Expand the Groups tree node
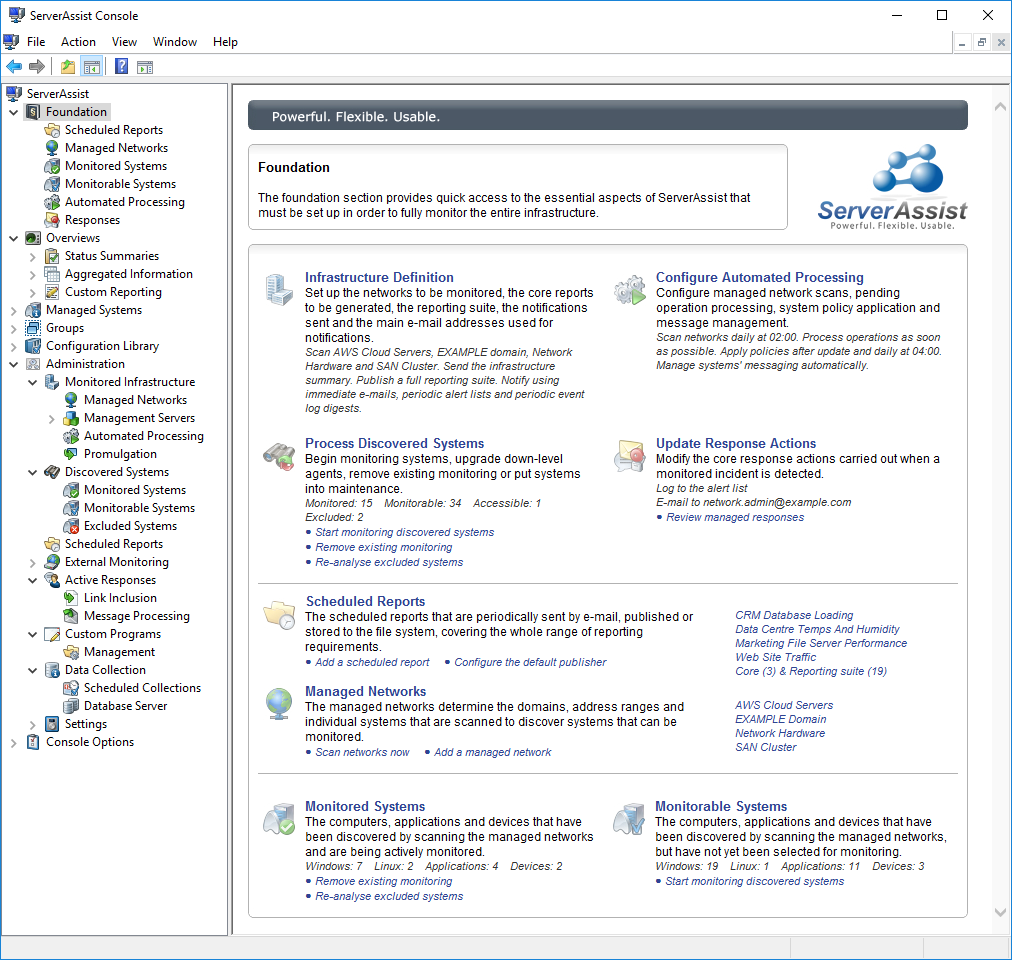The width and height of the screenshot is (1012, 960). pos(14,329)
